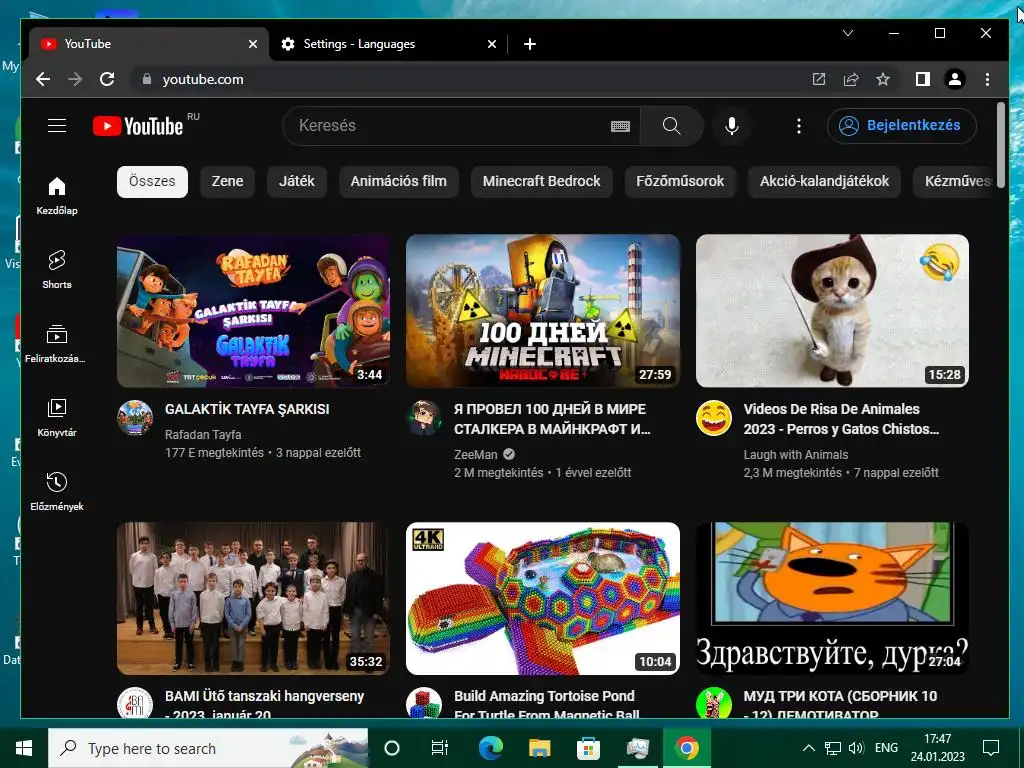Go to Kezdőlap in the sidebar
This screenshot has width=1024, height=768.
point(57,196)
